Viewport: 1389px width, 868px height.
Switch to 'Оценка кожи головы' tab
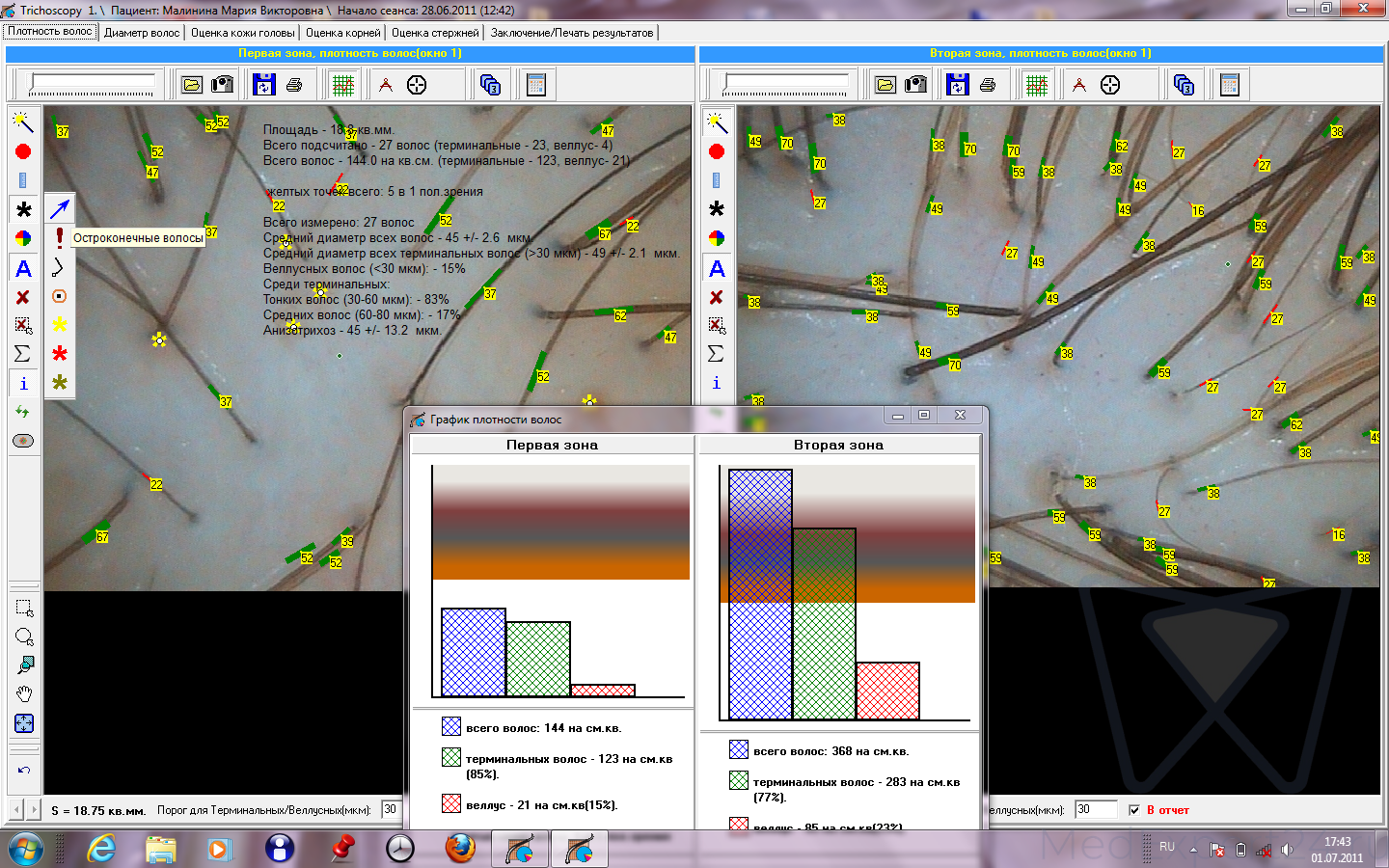point(242,33)
